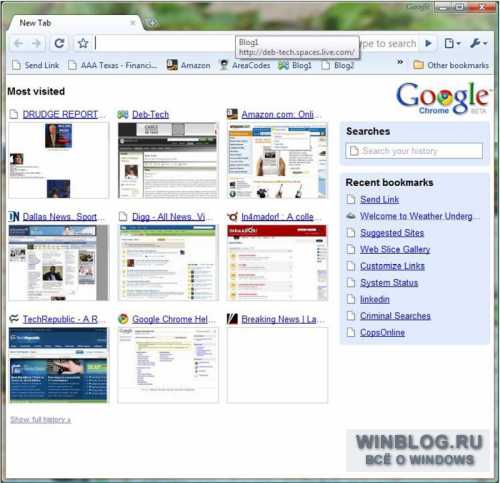The height and width of the screenshot is (483, 500).
Task: Bookmark this page with the star icon
Action: pyautogui.click(x=83, y=43)
